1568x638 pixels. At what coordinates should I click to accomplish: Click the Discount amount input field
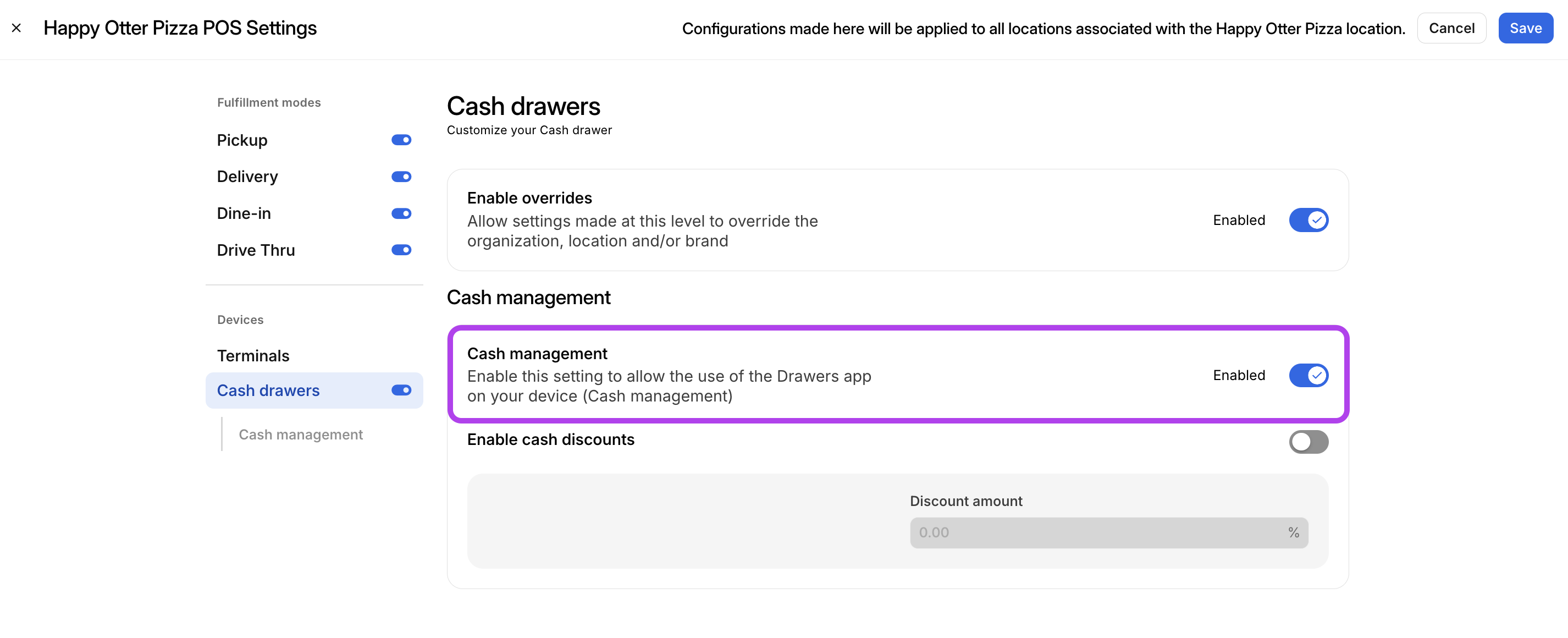point(1108,533)
